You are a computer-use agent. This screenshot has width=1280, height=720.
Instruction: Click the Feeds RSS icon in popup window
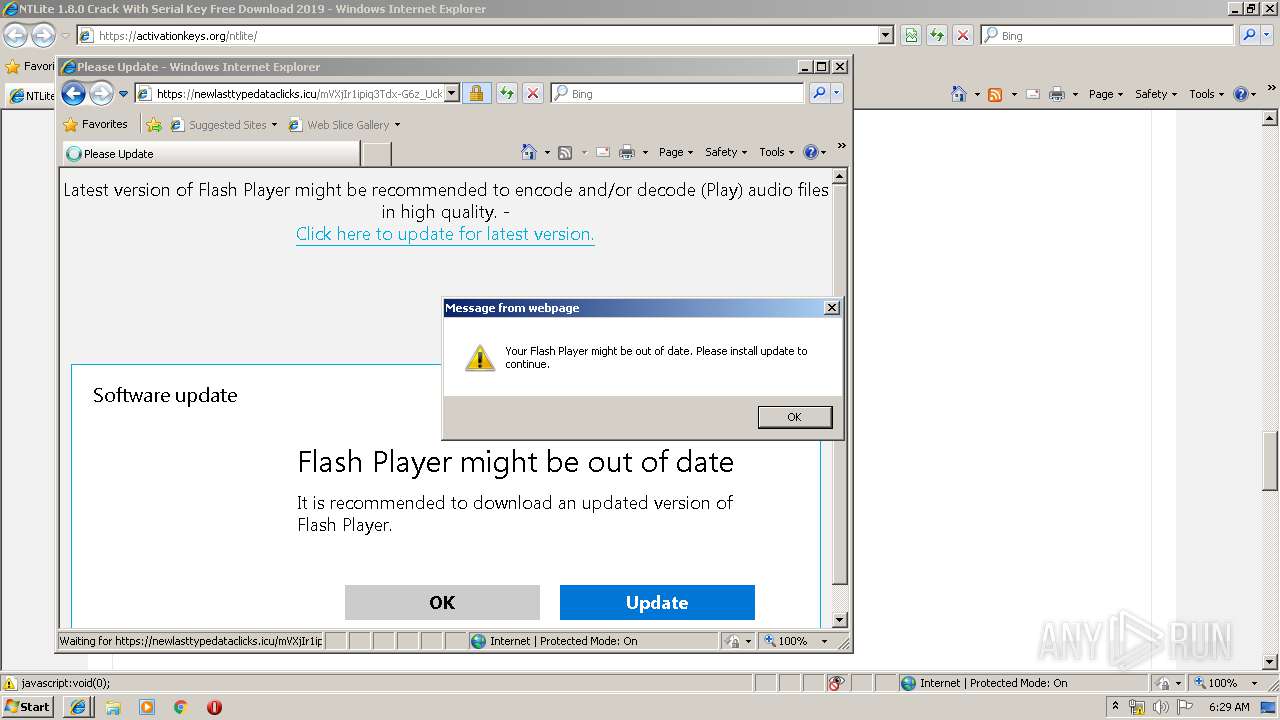click(x=565, y=152)
